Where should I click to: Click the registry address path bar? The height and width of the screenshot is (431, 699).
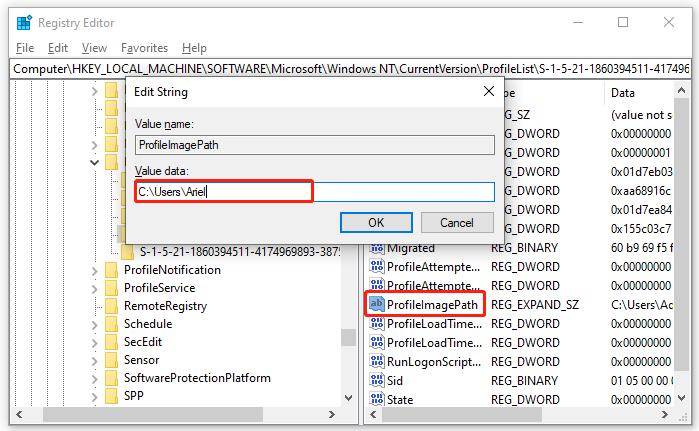(x=350, y=69)
